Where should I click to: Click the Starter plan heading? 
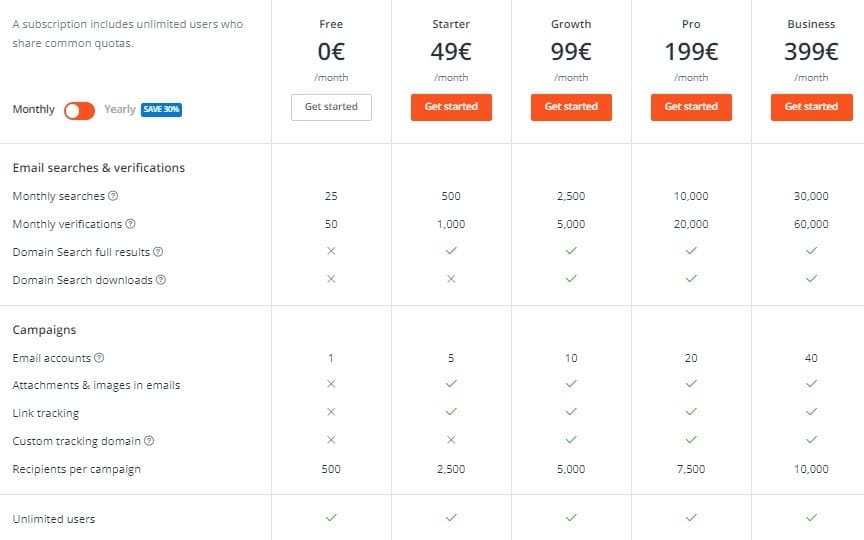click(451, 24)
